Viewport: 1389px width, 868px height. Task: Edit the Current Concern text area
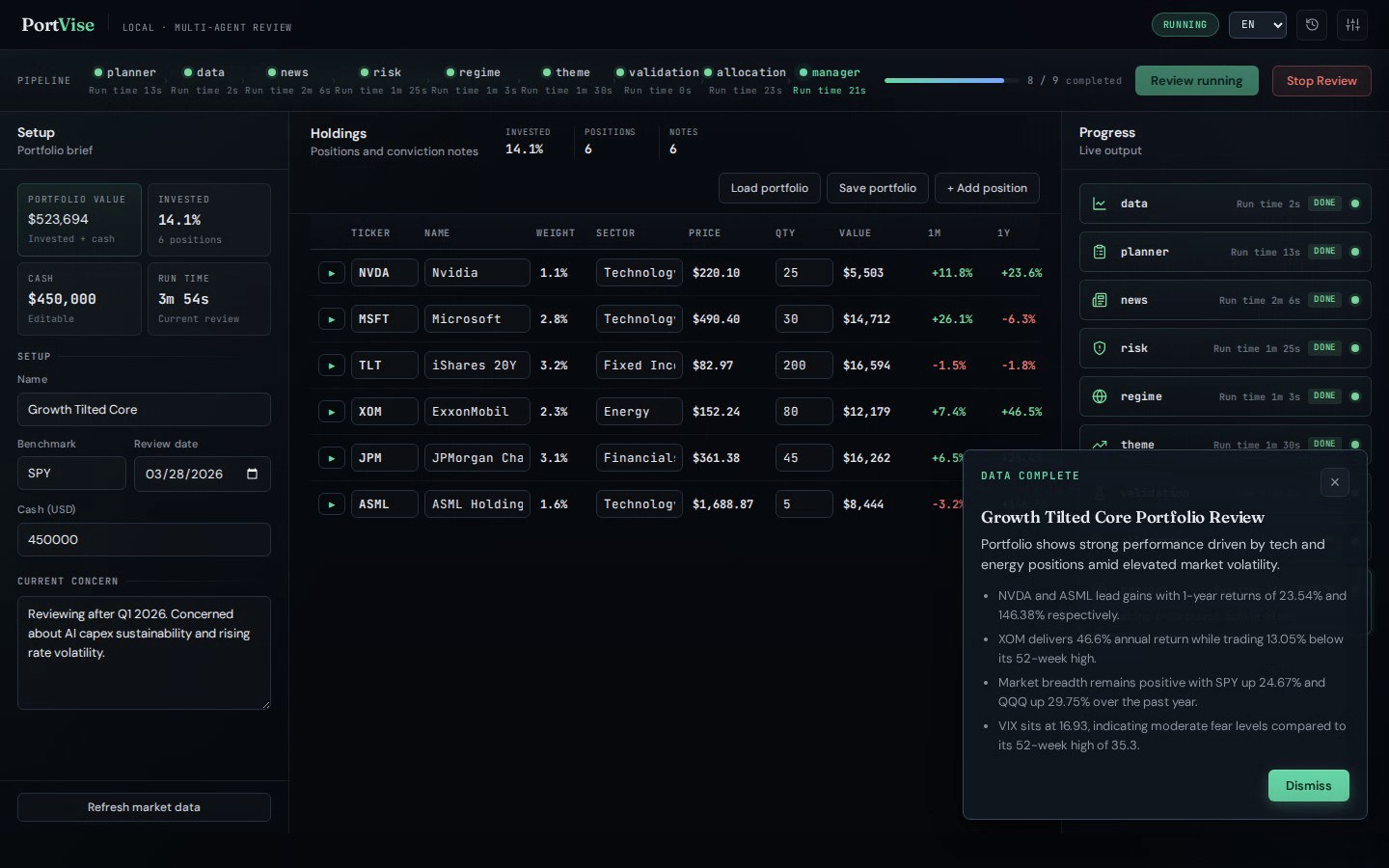[144, 653]
